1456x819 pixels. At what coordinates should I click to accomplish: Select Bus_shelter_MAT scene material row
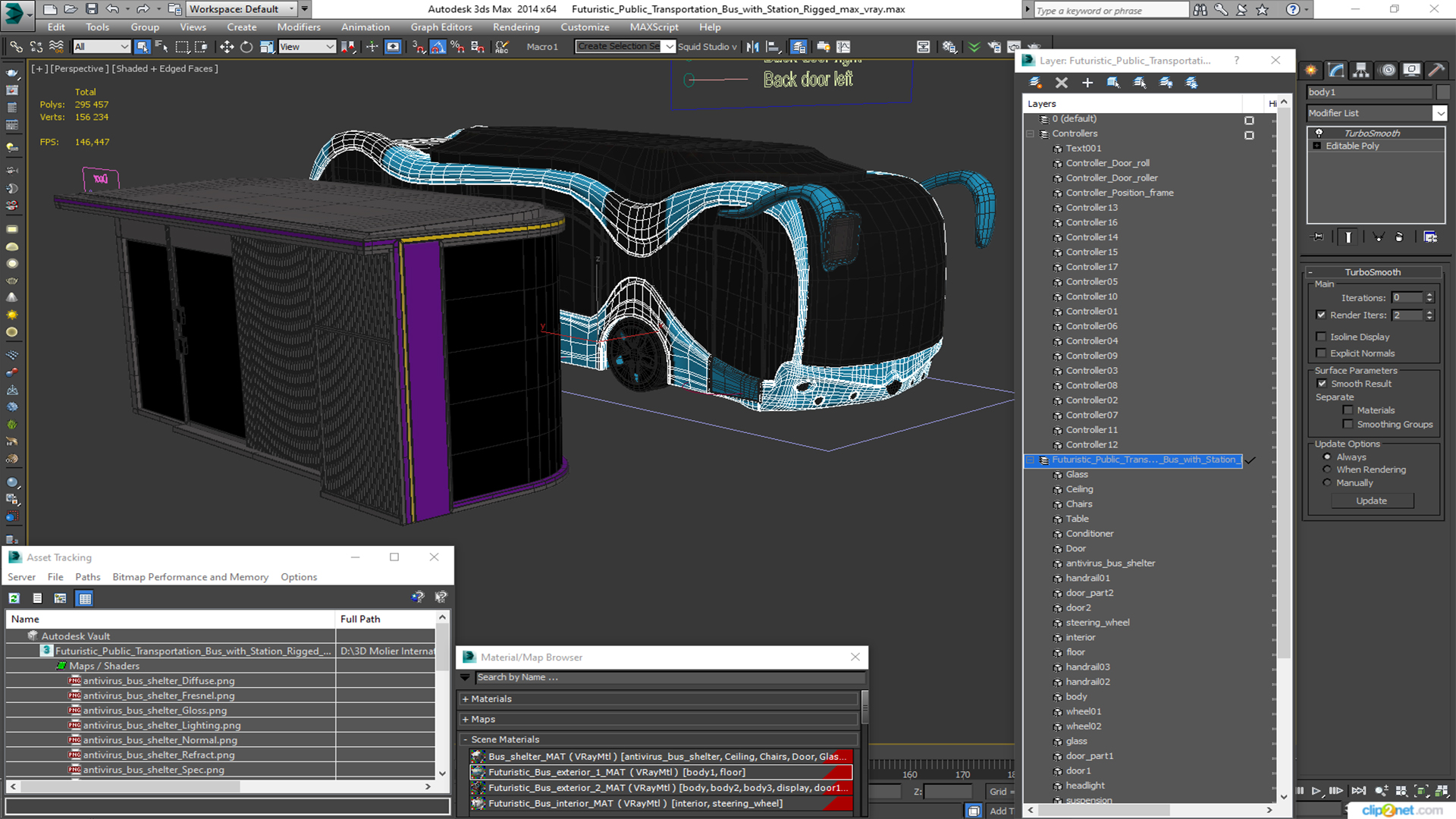(x=661, y=757)
